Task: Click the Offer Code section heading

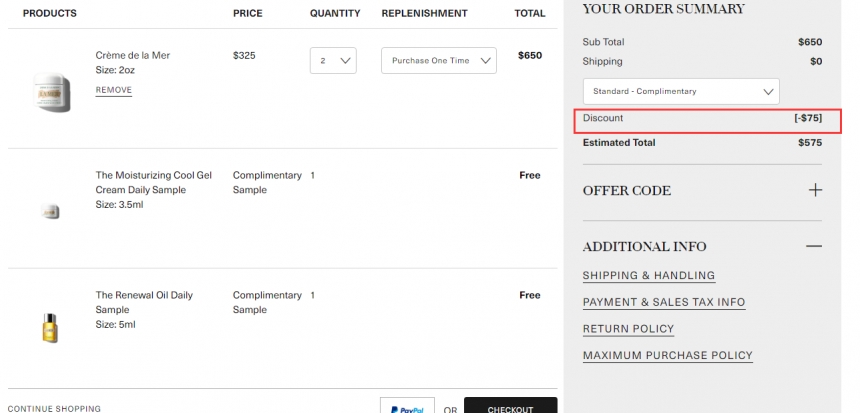Action: point(626,191)
